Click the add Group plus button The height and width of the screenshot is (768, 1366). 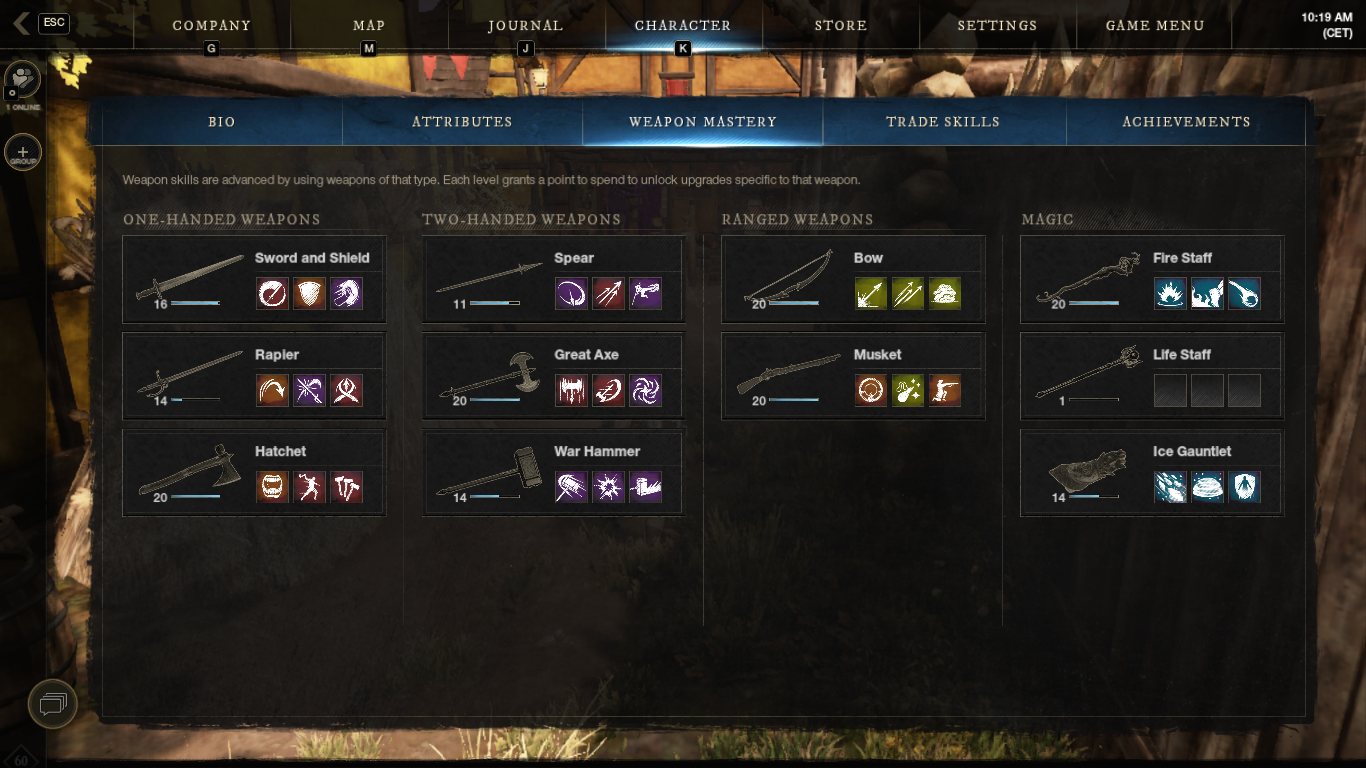23,153
